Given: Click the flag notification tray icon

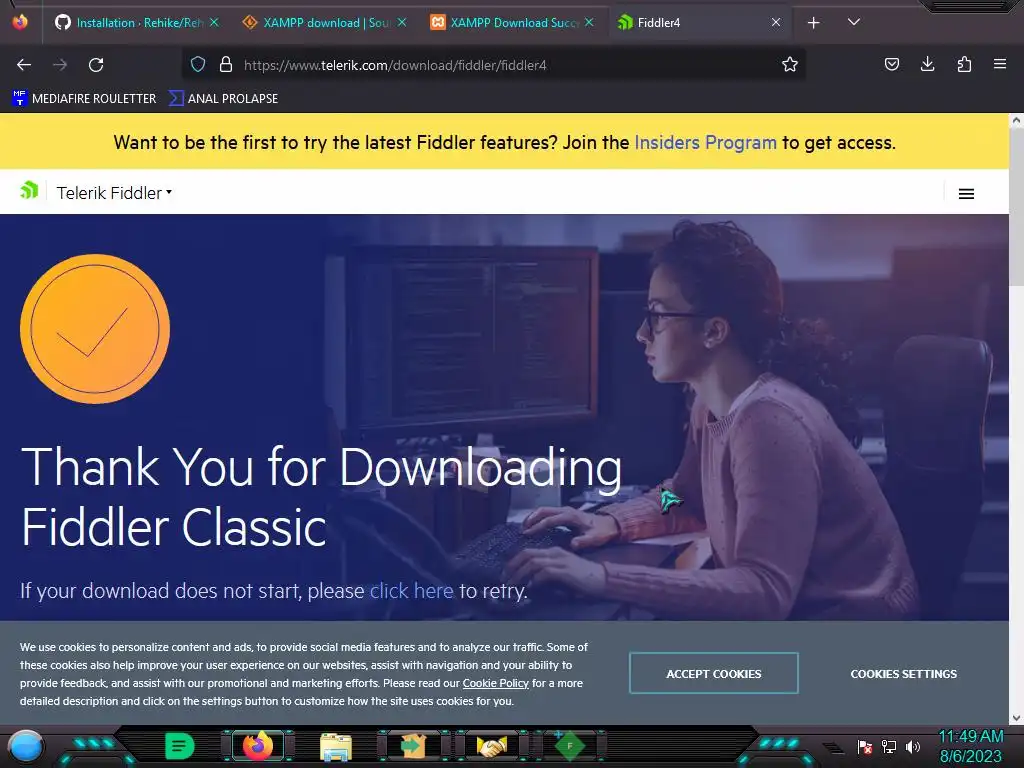Looking at the screenshot, I should pos(865,746).
